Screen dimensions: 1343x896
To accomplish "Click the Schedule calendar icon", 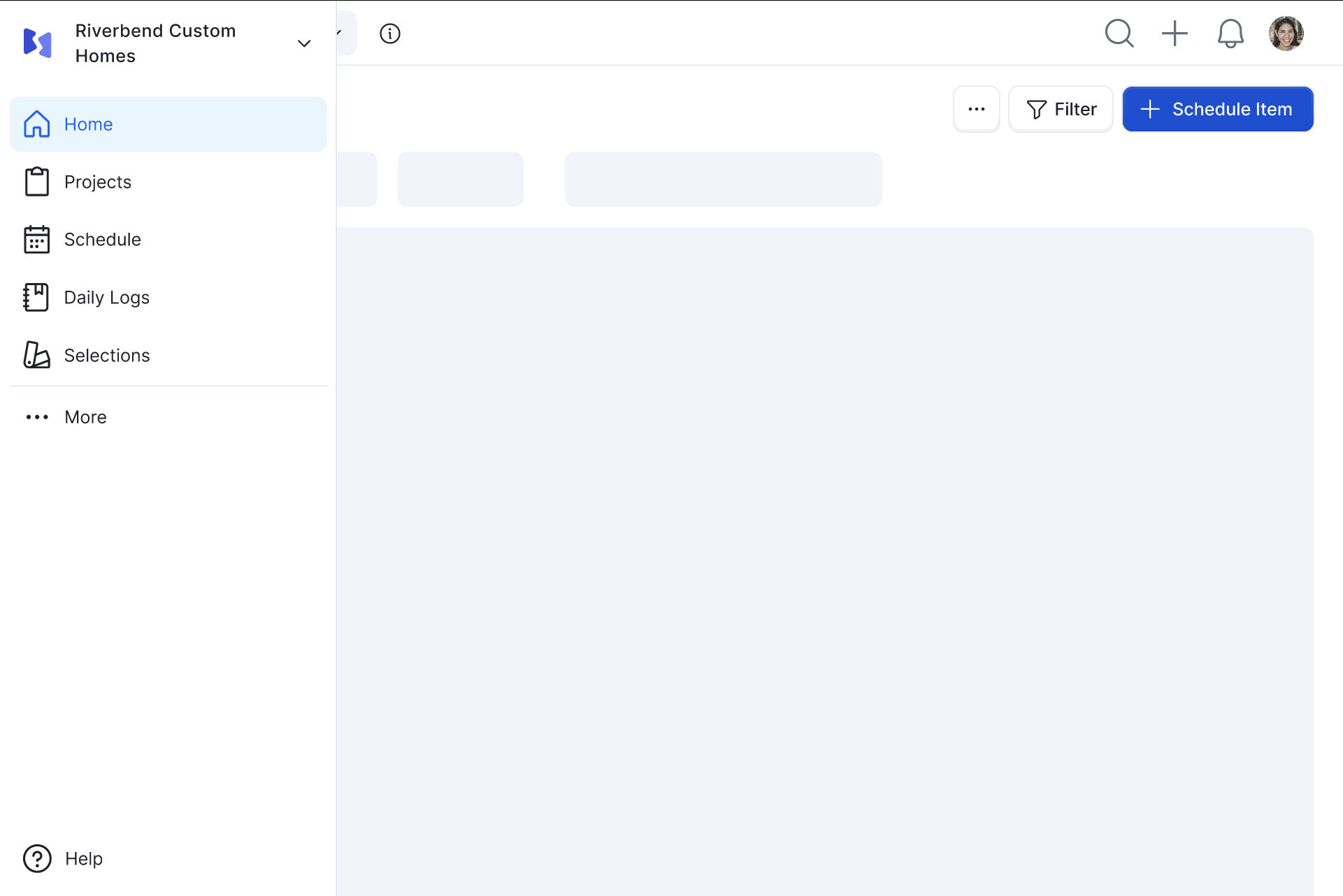I will click(x=36, y=240).
